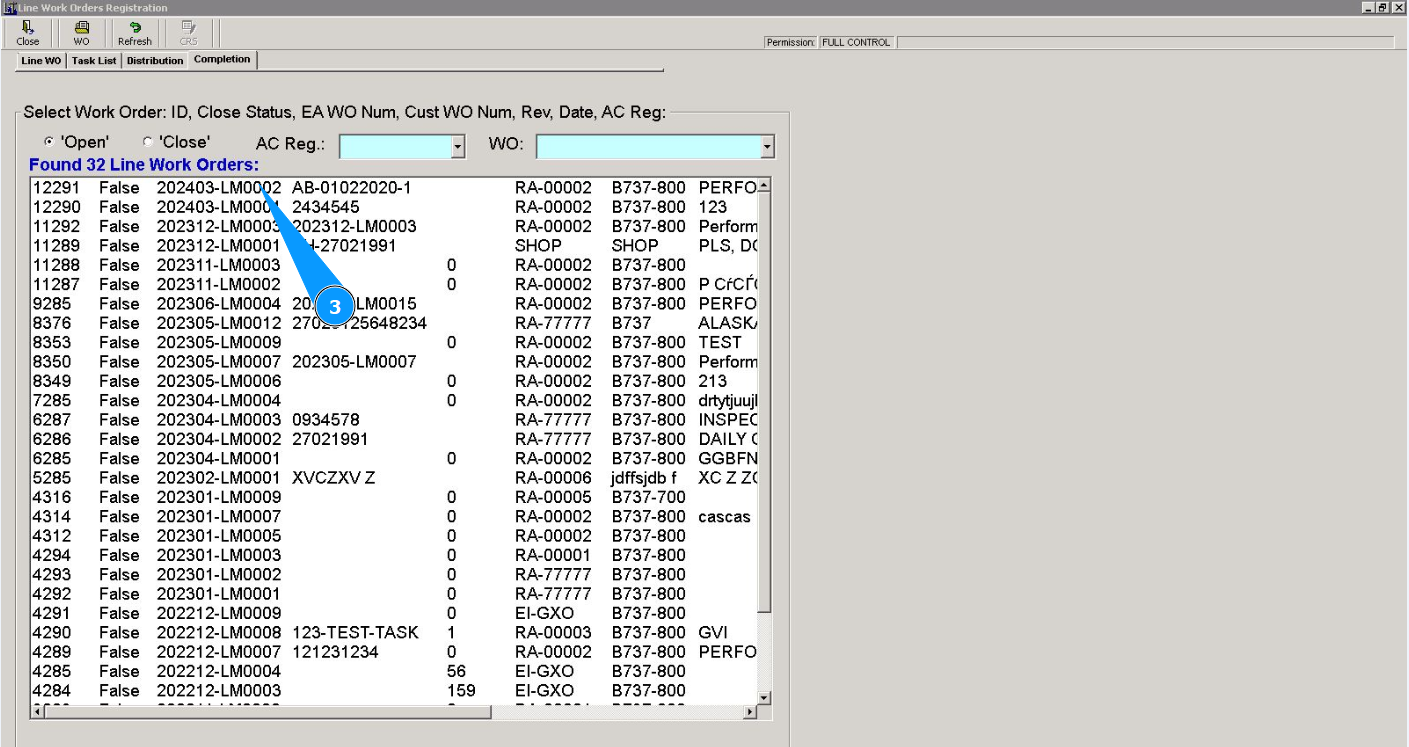Select the SHOP work order row 11289

click(394, 246)
